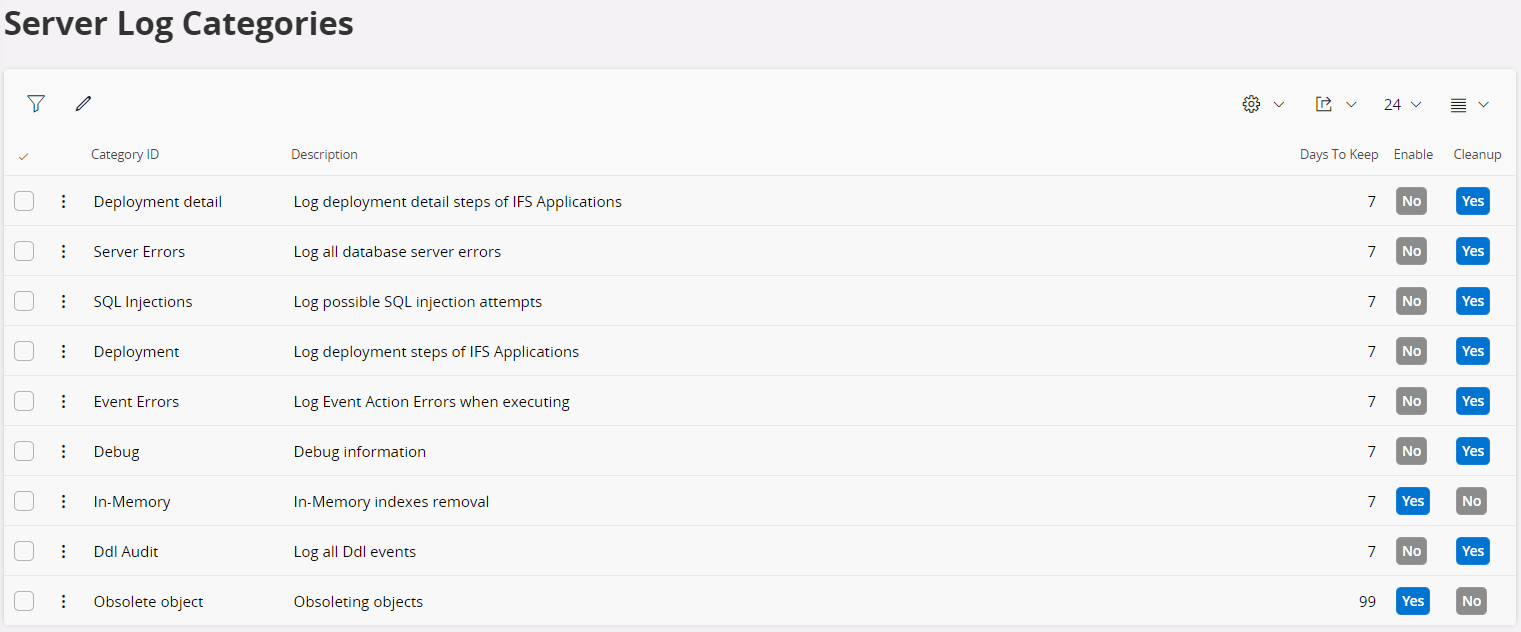The image size is (1521, 632).
Task: Click the Days To Keep column header
Action: pos(1338,154)
